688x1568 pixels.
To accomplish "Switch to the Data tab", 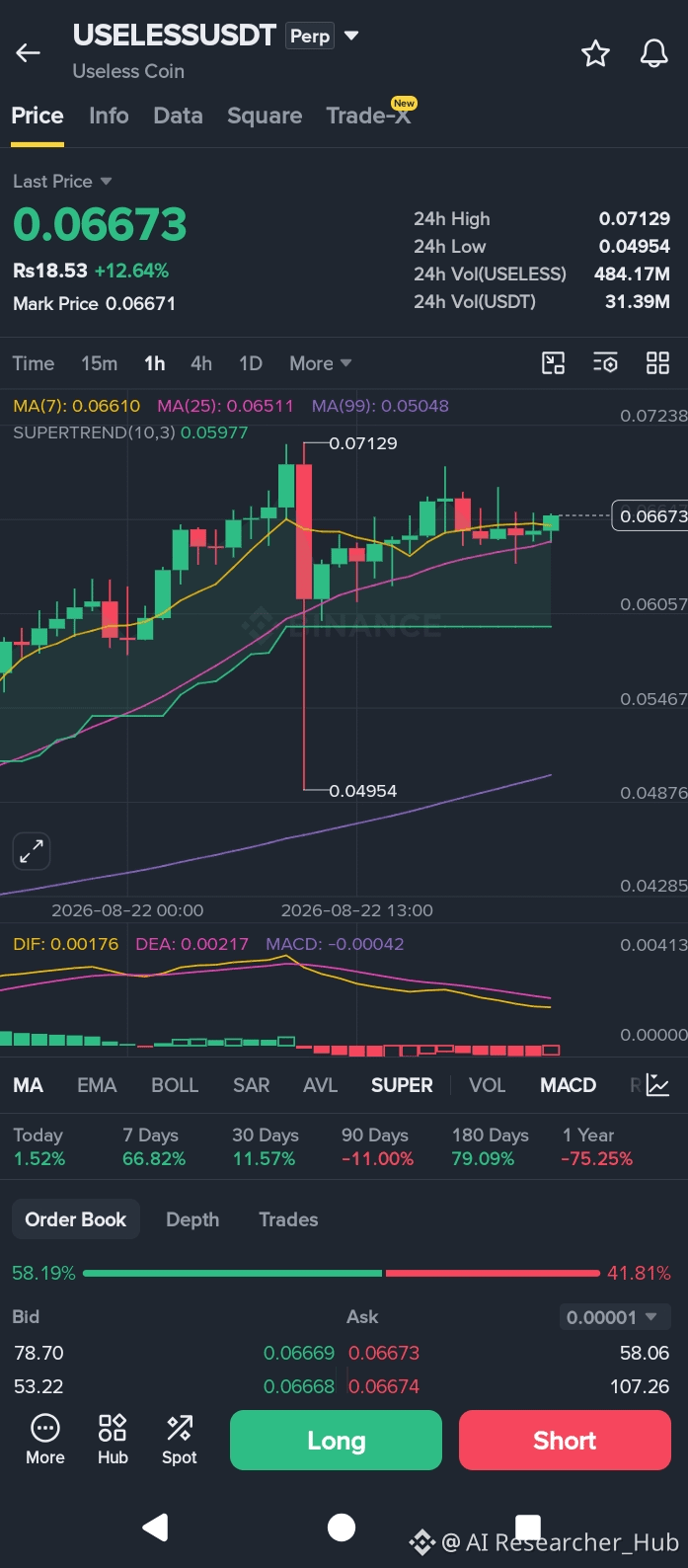I will coord(179,116).
